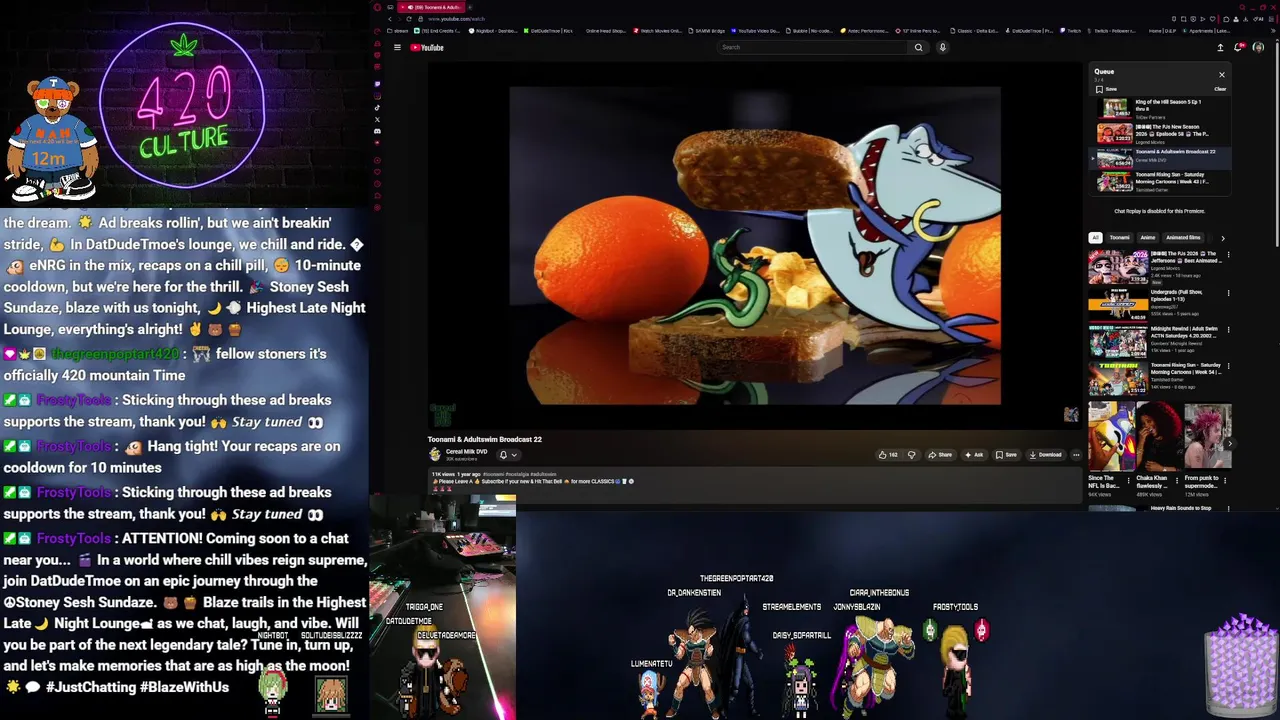Select Toonami & Adultswim Broadcast 22 in queue
The image size is (1280, 720).
click(x=1160, y=157)
